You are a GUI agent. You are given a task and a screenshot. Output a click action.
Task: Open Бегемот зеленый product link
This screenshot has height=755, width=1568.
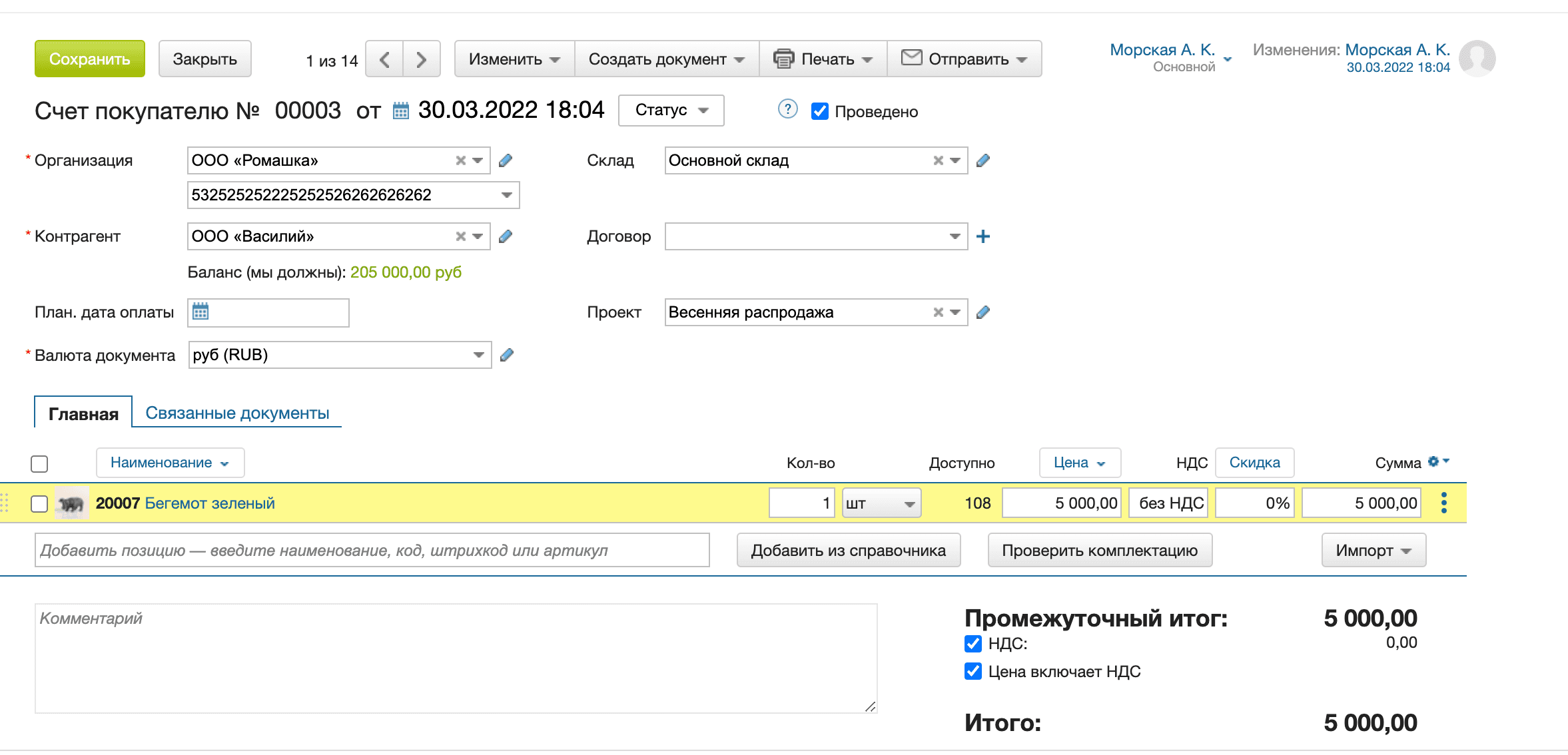click(209, 503)
